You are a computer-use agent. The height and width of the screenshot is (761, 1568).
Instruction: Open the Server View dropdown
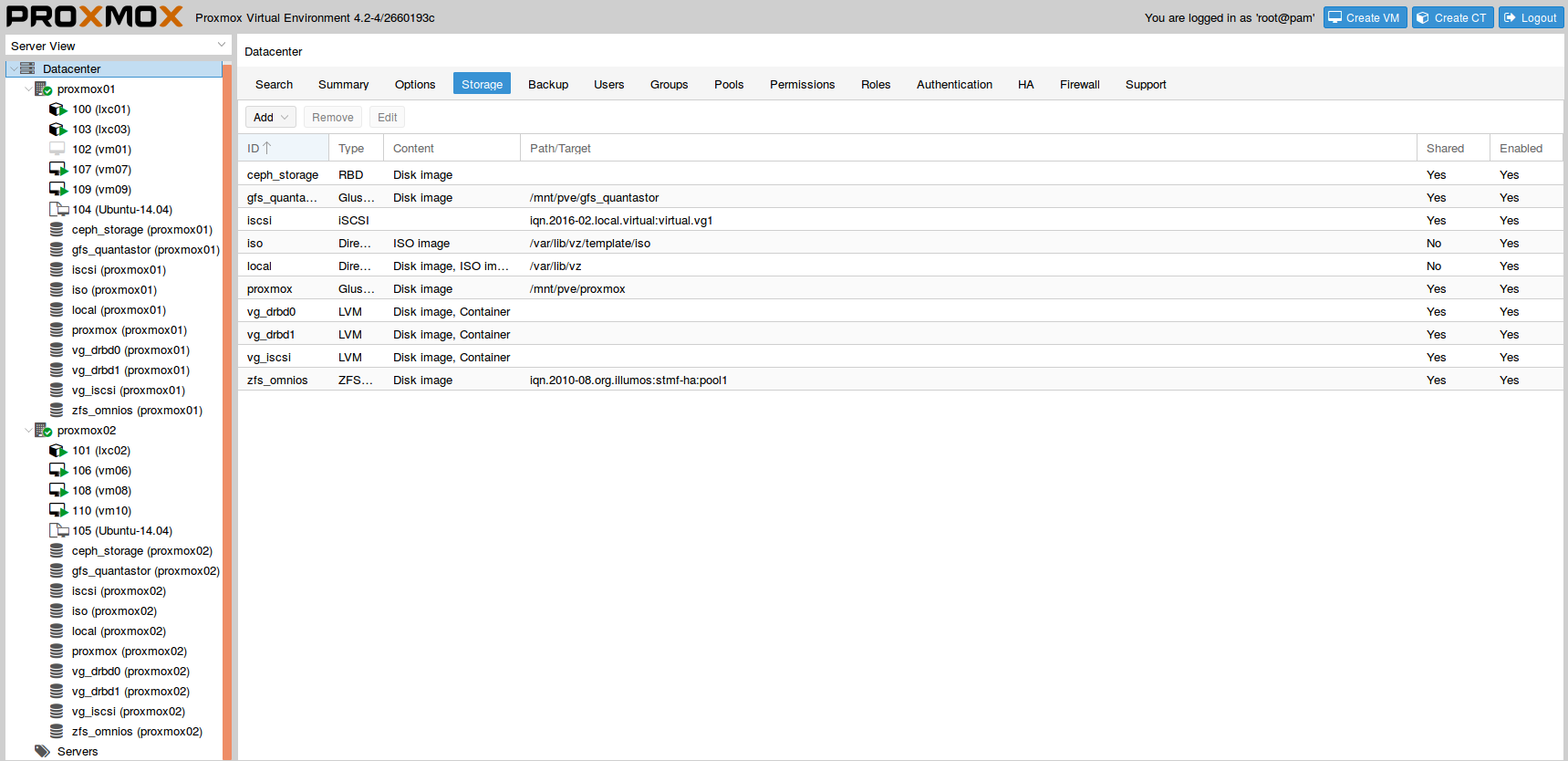coord(221,46)
